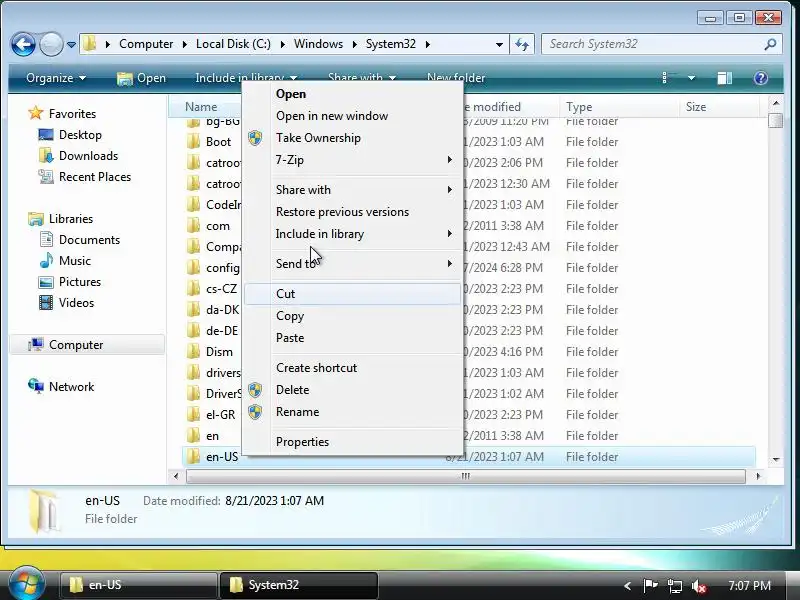Expand the Organize menu
The image size is (800, 600).
click(x=56, y=78)
